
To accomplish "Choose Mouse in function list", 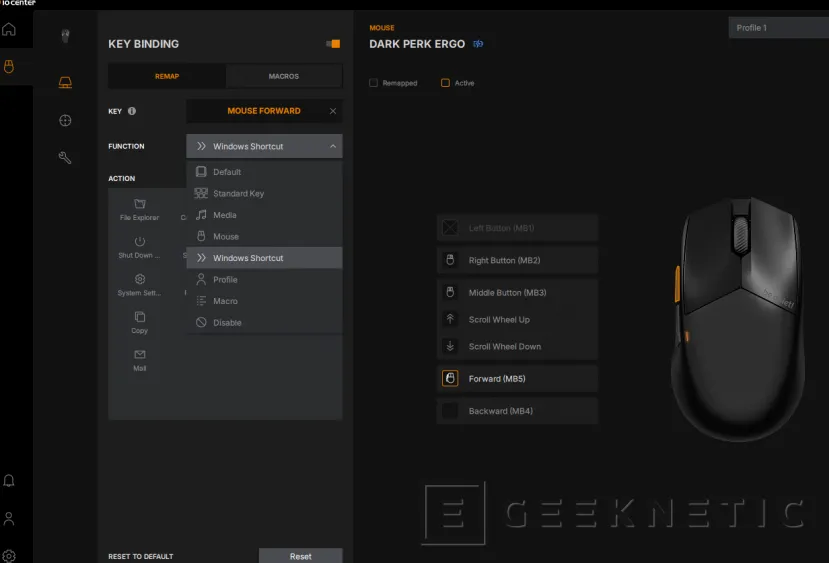I will [264, 236].
